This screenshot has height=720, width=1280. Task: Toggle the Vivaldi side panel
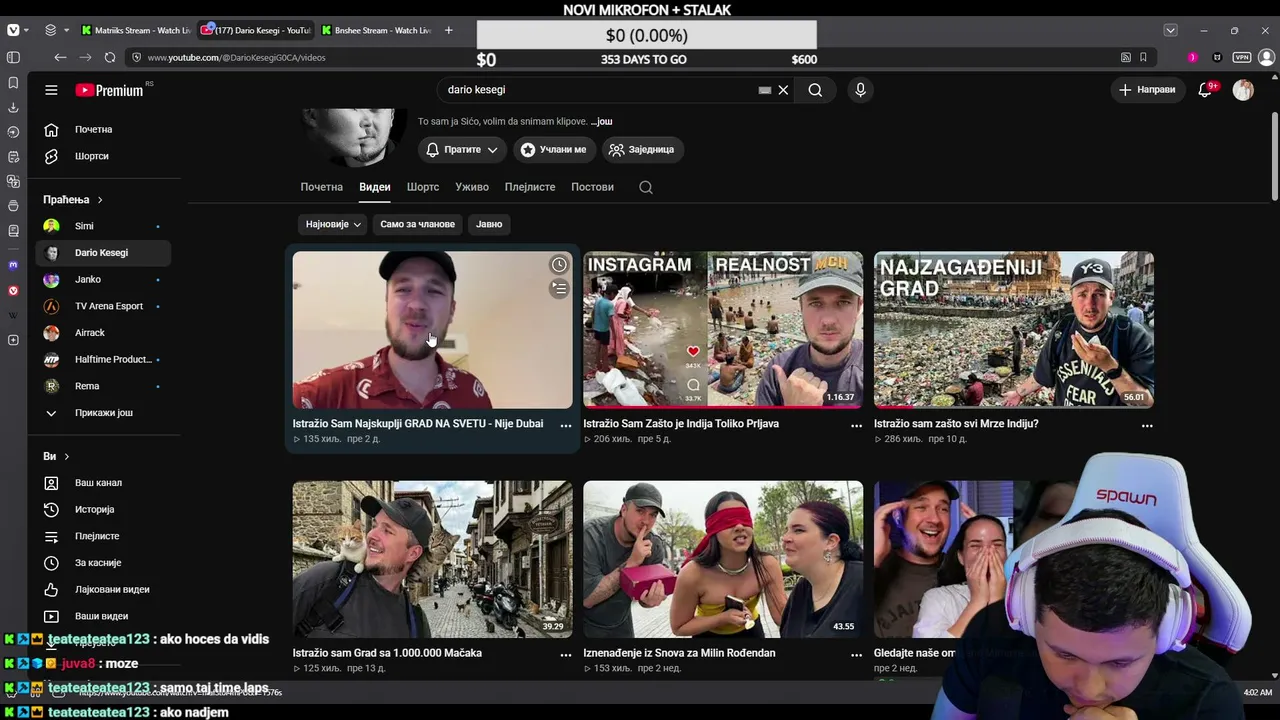pyautogui.click(x=13, y=58)
